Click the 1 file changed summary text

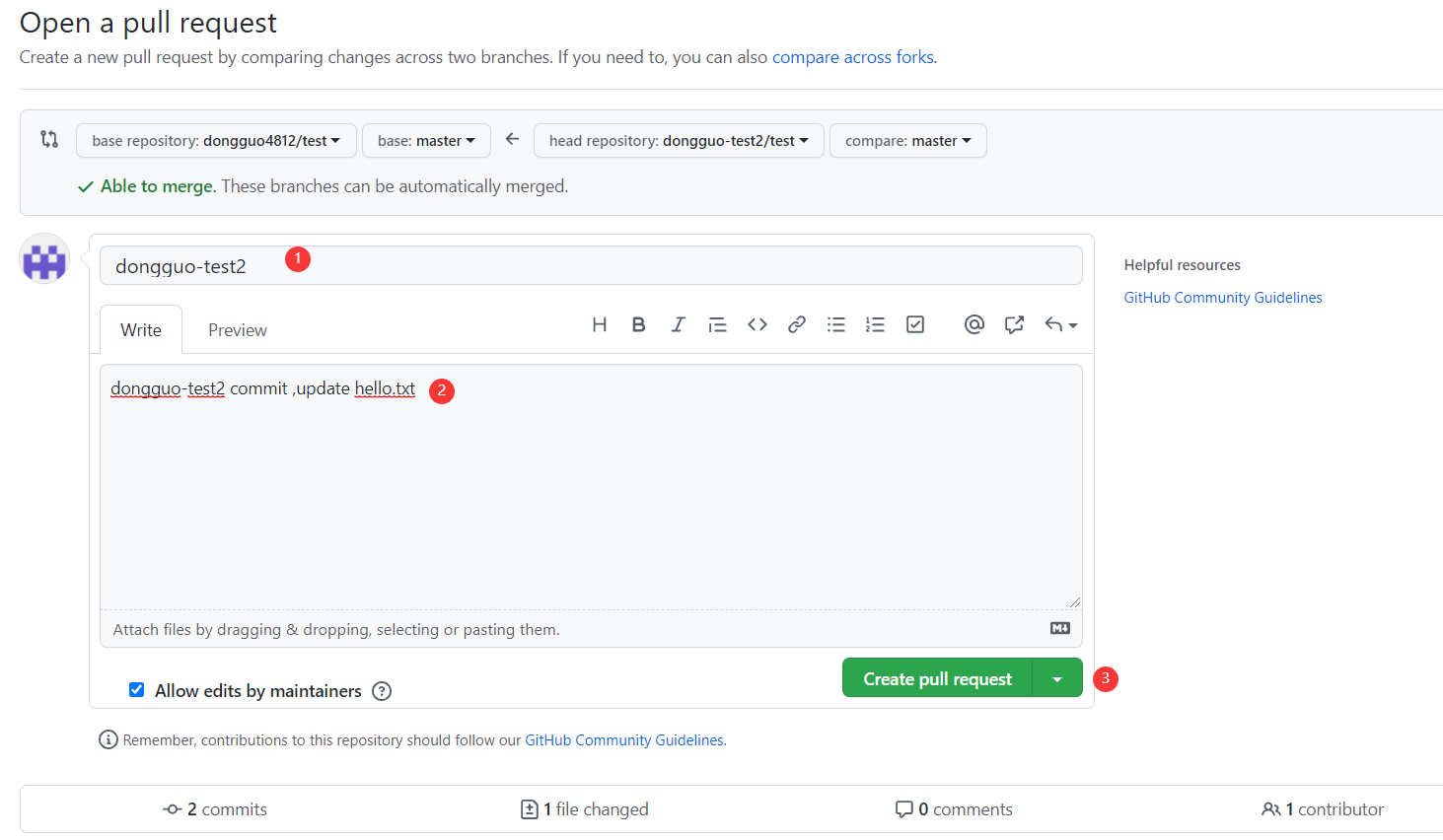(x=596, y=809)
